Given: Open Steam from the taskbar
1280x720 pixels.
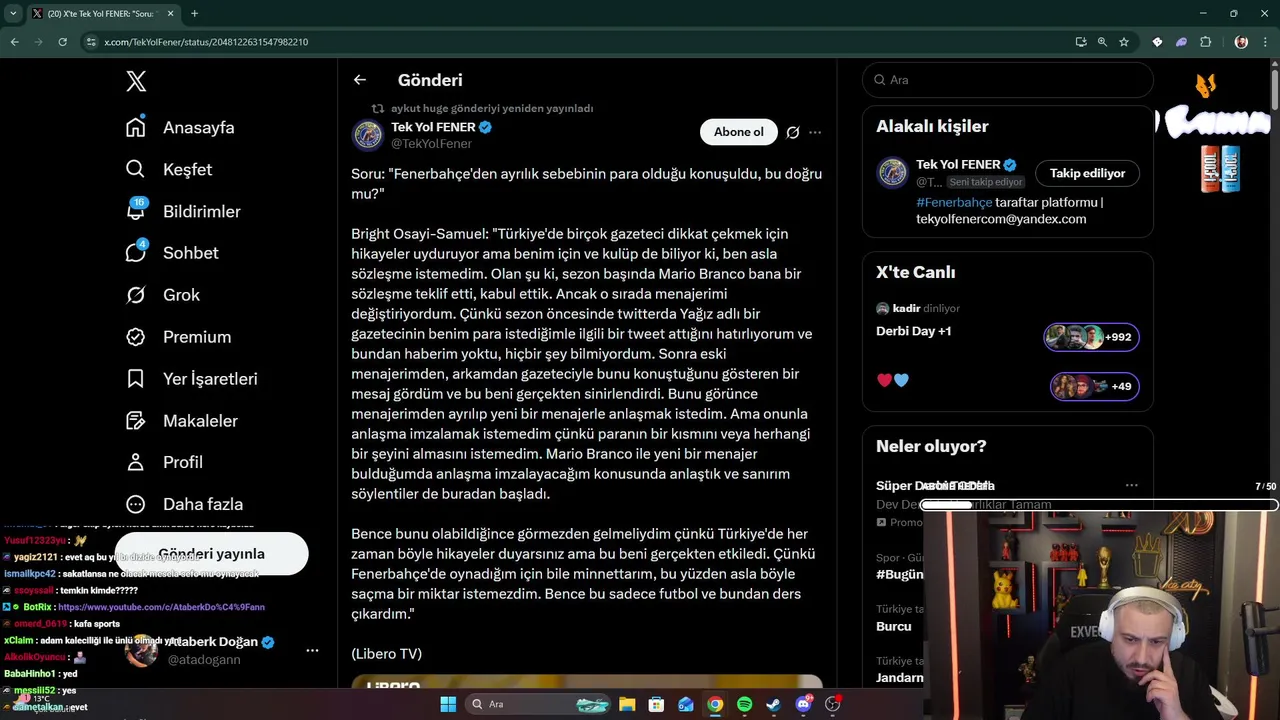Looking at the screenshot, I should point(773,704).
